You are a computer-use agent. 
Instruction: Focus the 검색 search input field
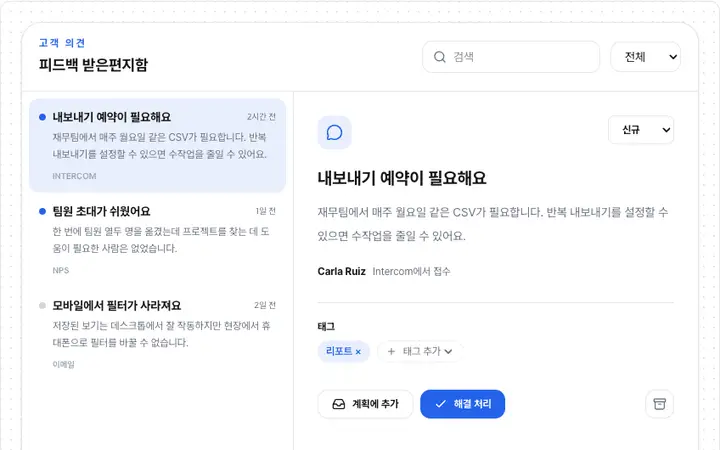coord(511,57)
